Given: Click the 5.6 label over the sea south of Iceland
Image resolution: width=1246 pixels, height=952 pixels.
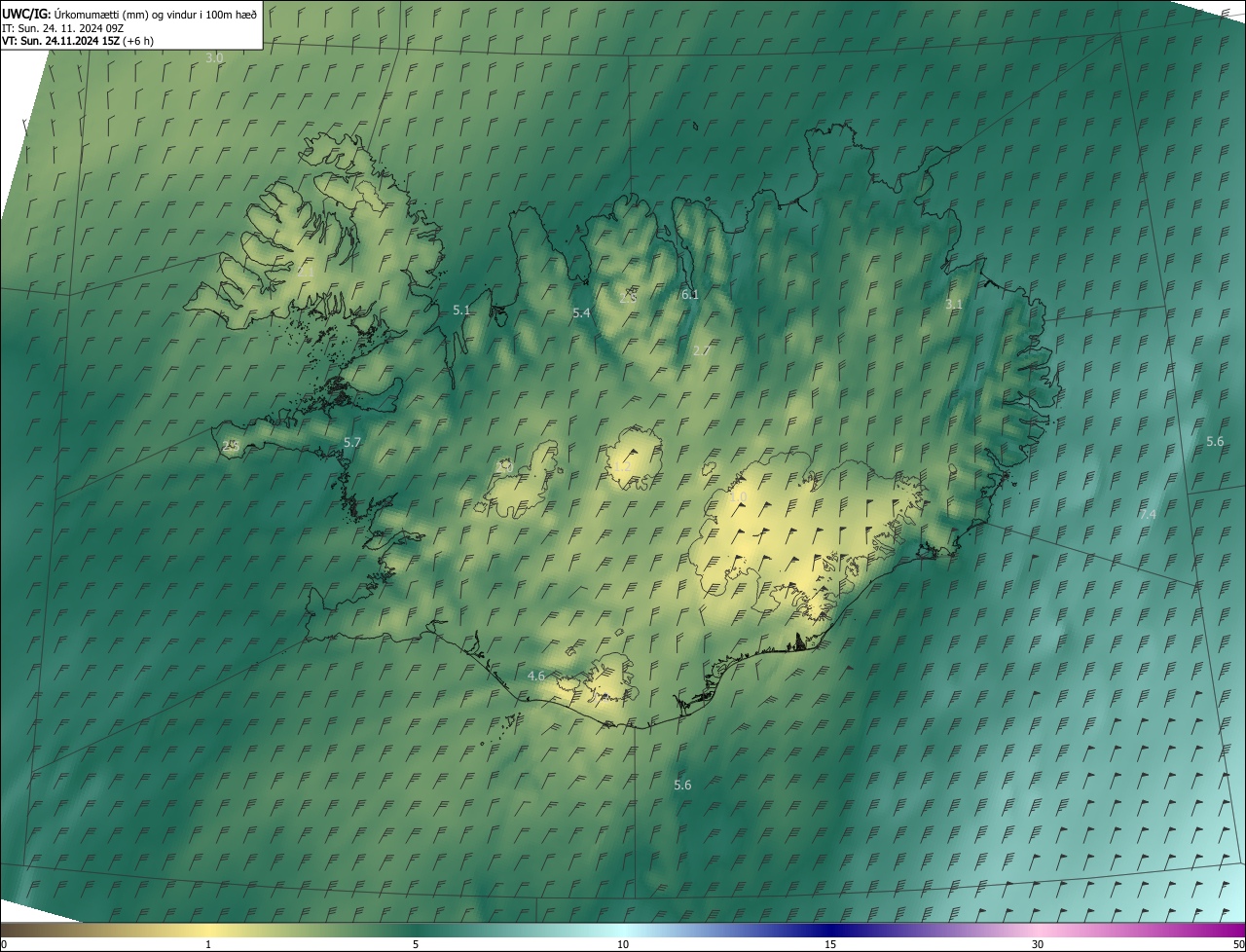Looking at the screenshot, I should coord(682,785).
